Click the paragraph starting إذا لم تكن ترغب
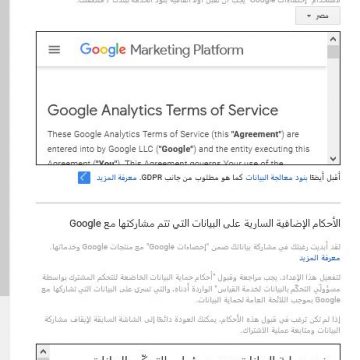 pyautogui.click(x=193, y=325)
